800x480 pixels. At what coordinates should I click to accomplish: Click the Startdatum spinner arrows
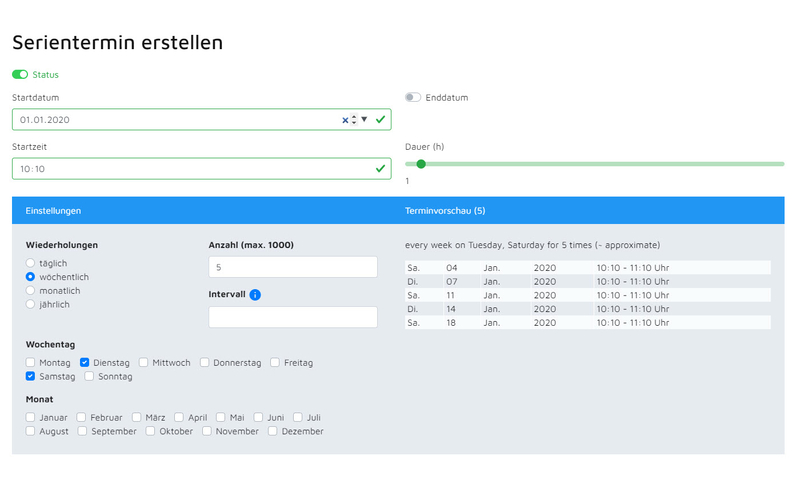pos(354,120)
